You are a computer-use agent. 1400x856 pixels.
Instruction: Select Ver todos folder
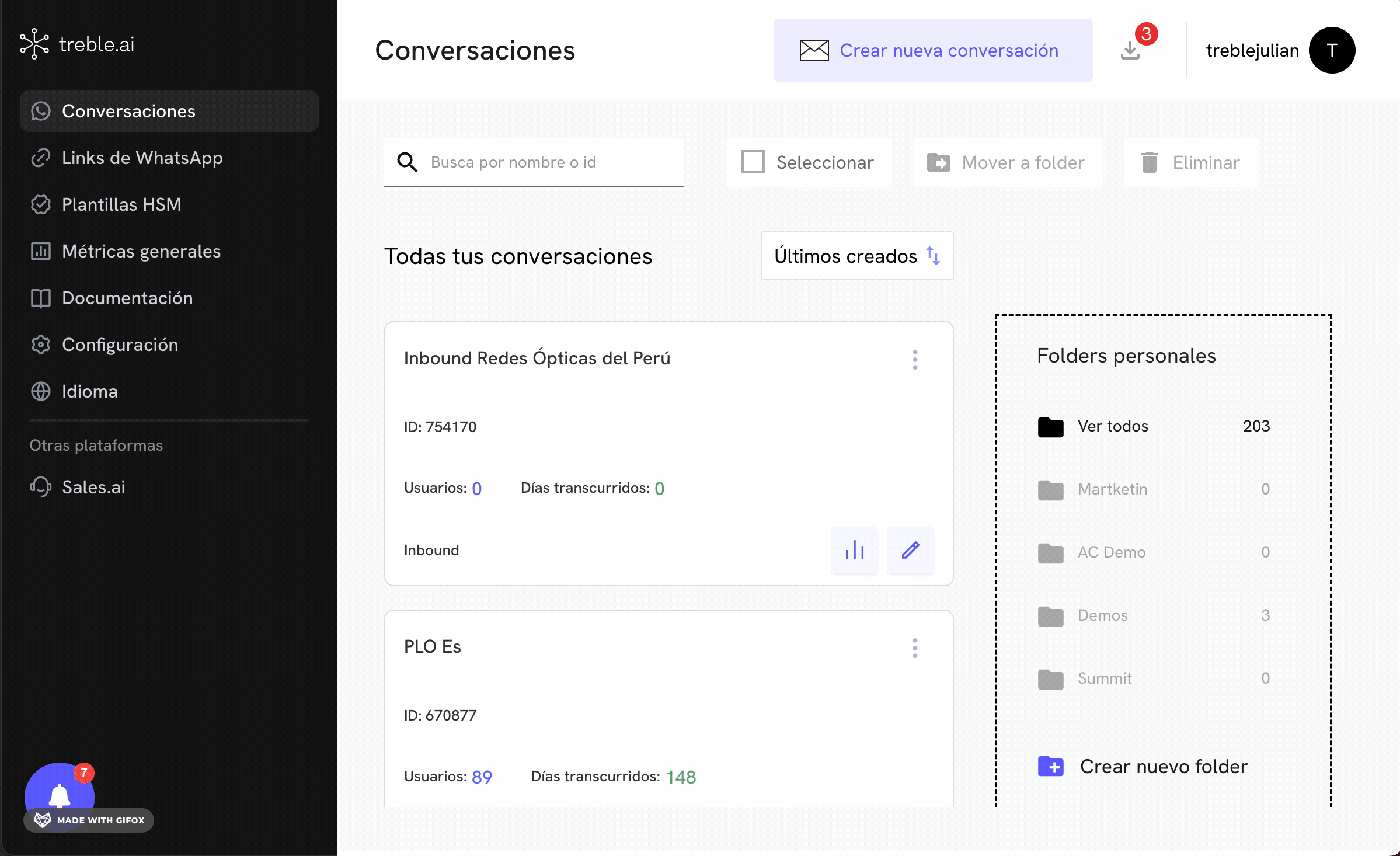coord(1112,426)
